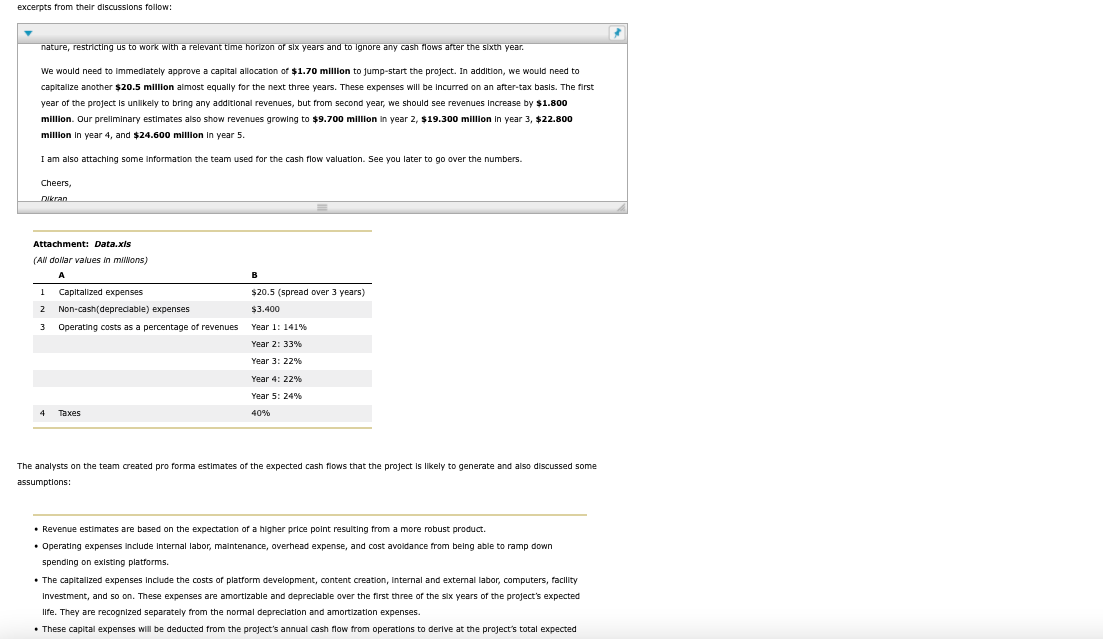Open the Data.xls attachment label

(x=112, y=243)
